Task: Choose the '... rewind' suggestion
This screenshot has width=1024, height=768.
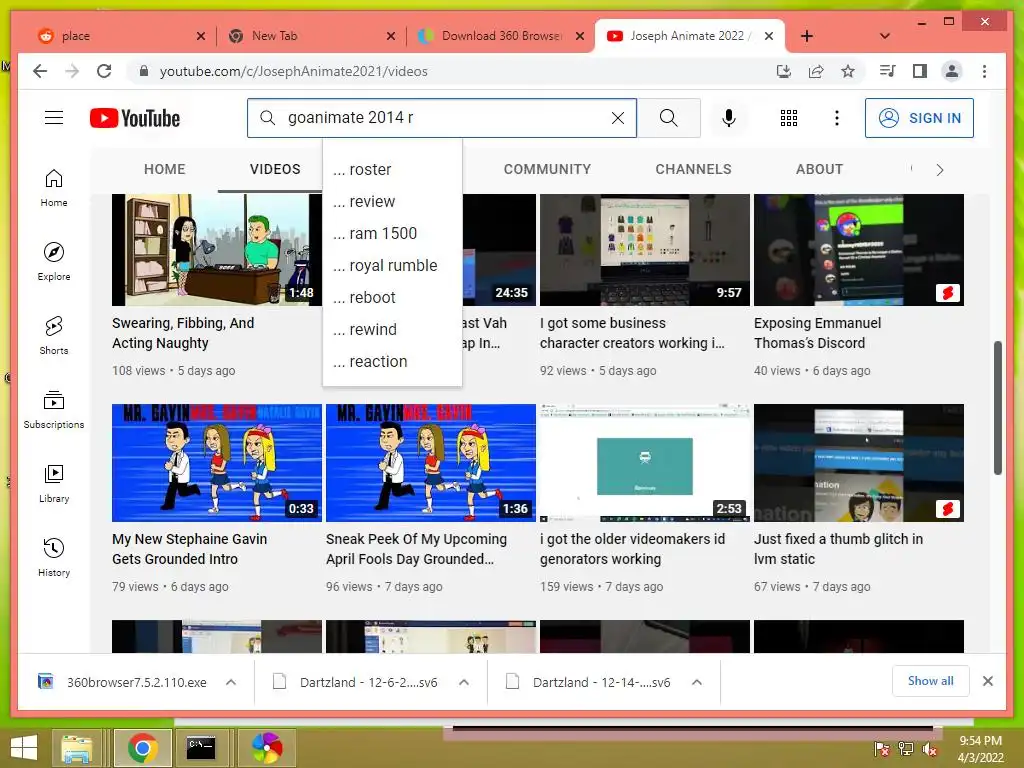Action: coord(392,329)
